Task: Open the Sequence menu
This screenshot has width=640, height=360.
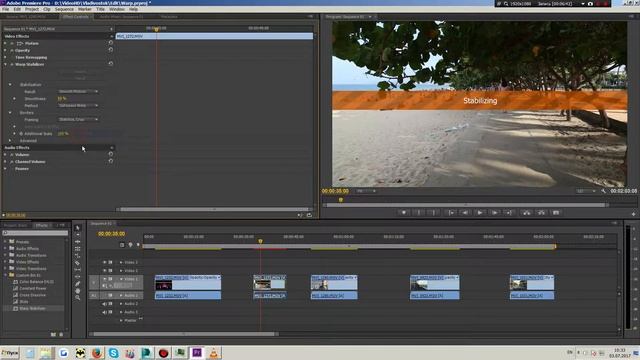Action: (64, 9)
